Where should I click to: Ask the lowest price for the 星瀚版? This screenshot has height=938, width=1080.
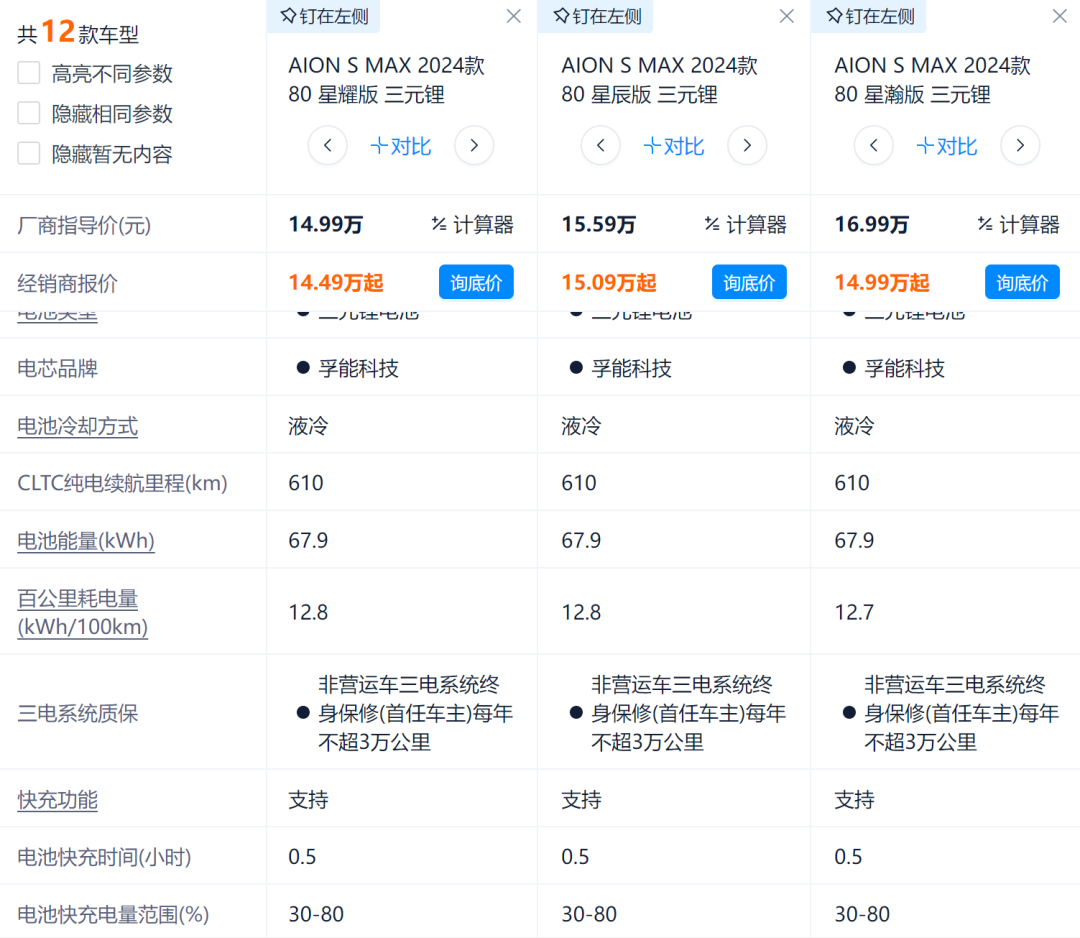pyautogui.click(x=1022, y=283)
